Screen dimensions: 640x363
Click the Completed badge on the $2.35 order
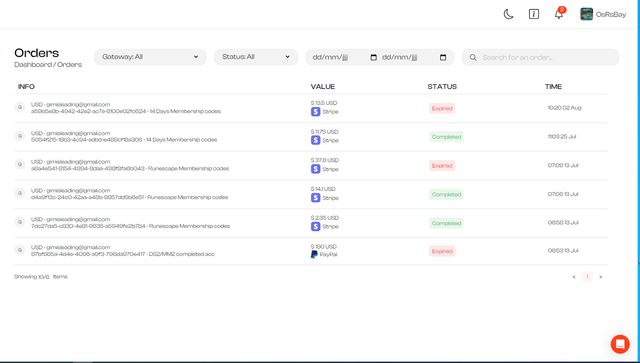447,223
